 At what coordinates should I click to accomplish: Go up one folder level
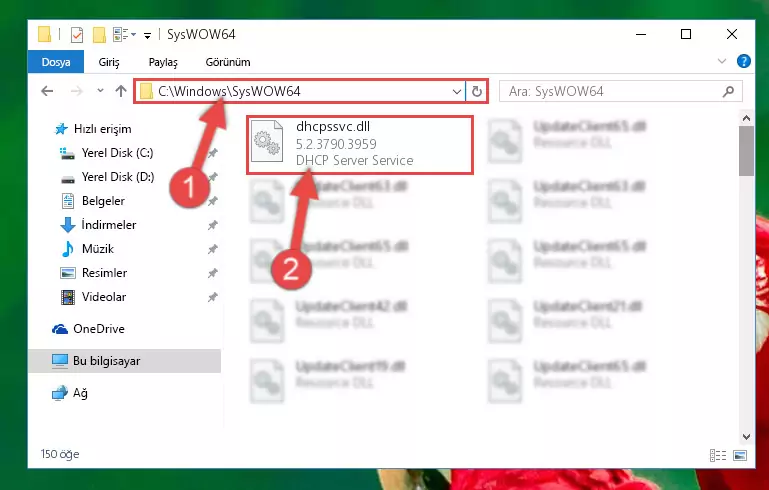coord(121,91)
